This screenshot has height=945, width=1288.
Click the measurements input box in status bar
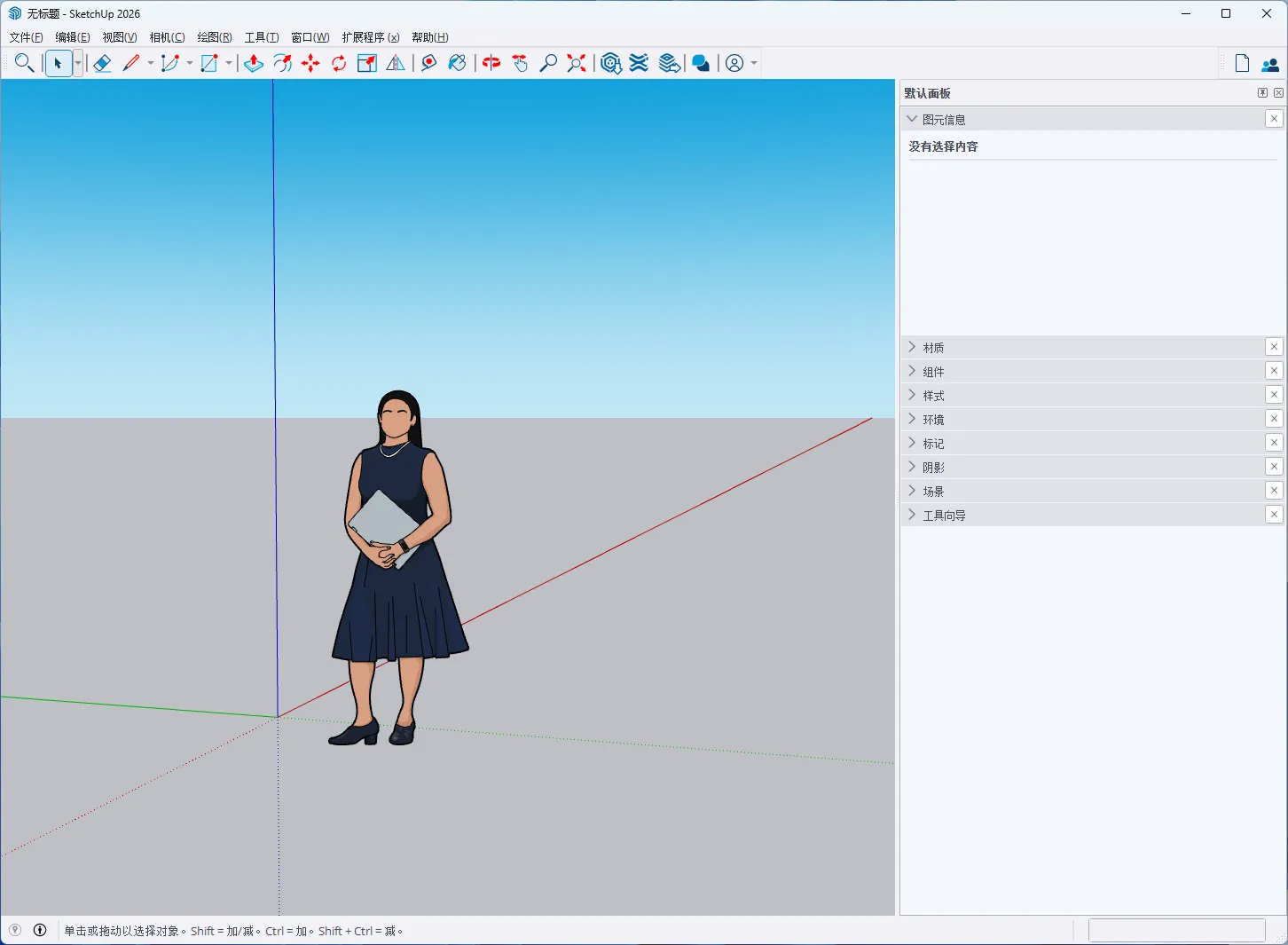click(x=1177, y=930)
